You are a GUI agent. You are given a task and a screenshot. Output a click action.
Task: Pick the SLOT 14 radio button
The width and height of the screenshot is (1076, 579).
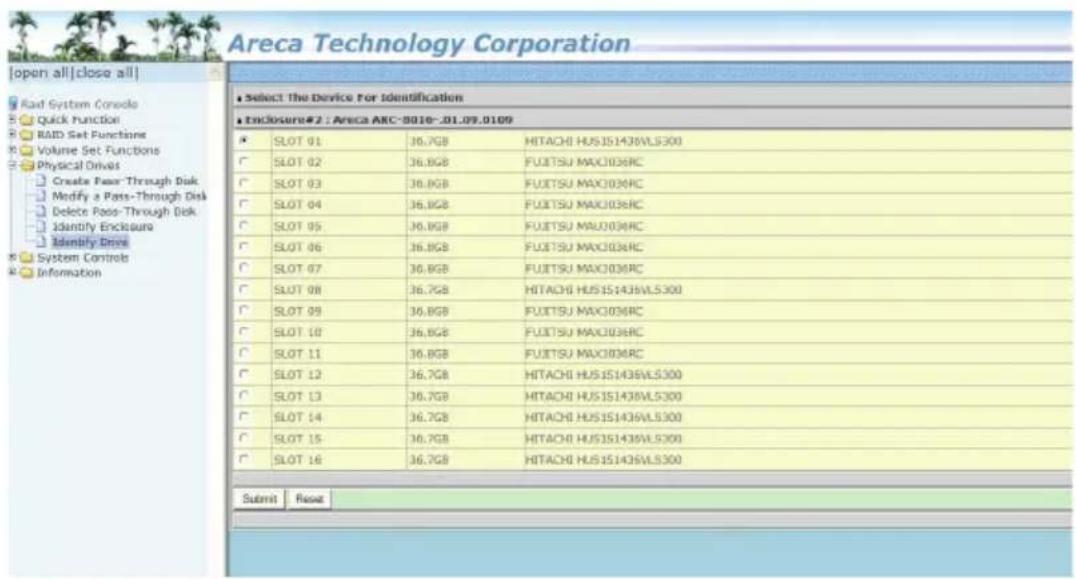click(x=244, y=416)
